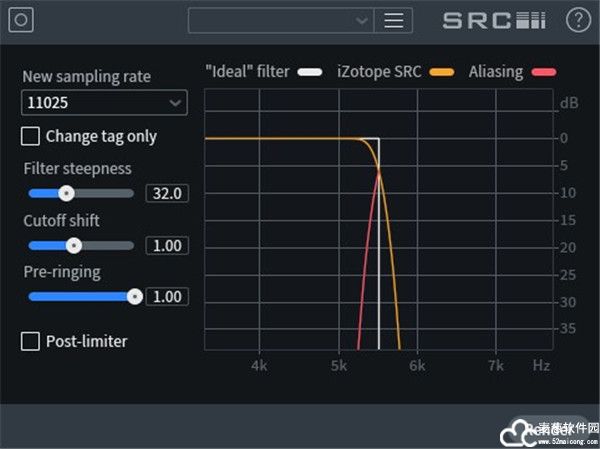
Task: Click the Hz axis unit label
Action: (541, 366)
